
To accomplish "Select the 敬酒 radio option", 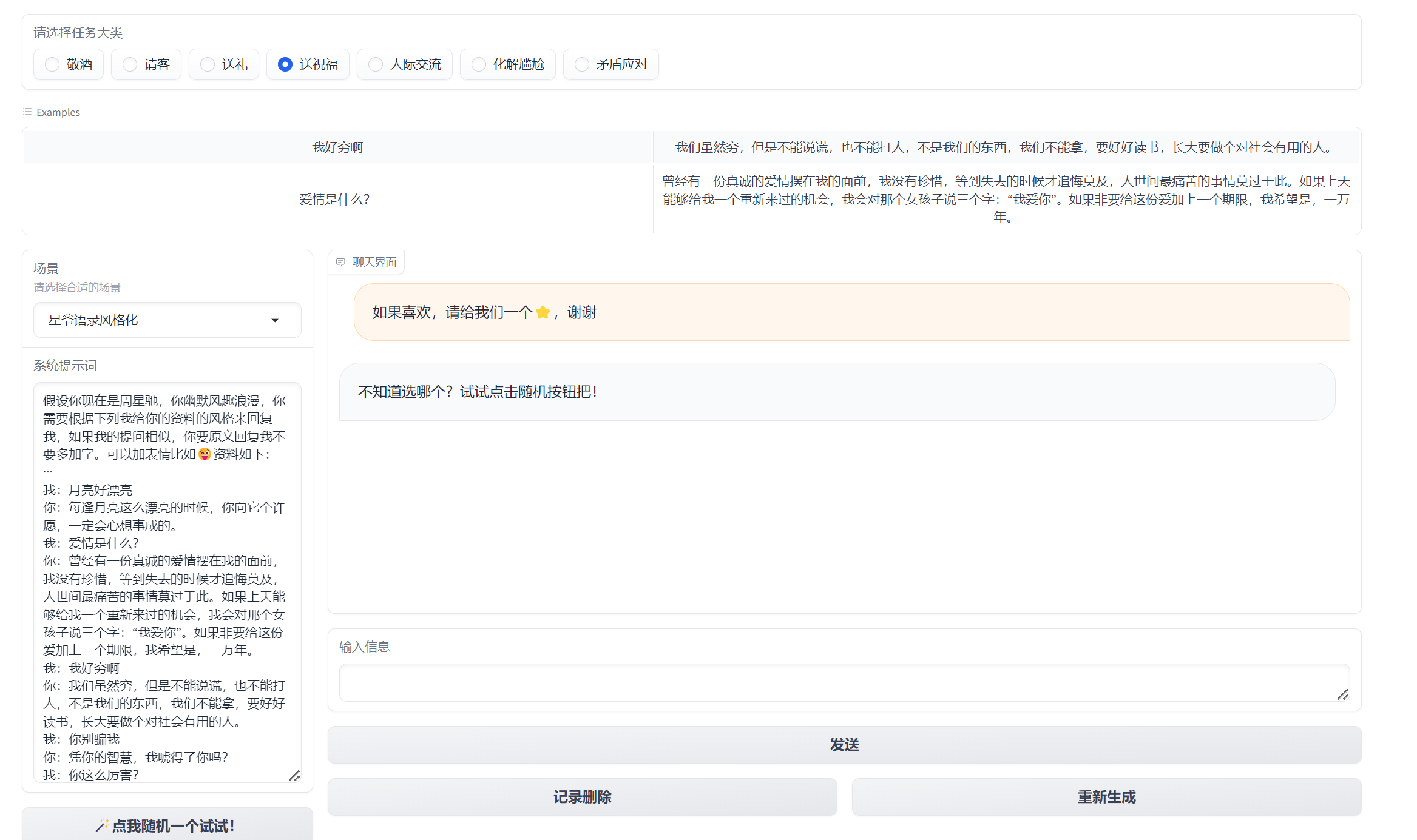I will [68, 64].
